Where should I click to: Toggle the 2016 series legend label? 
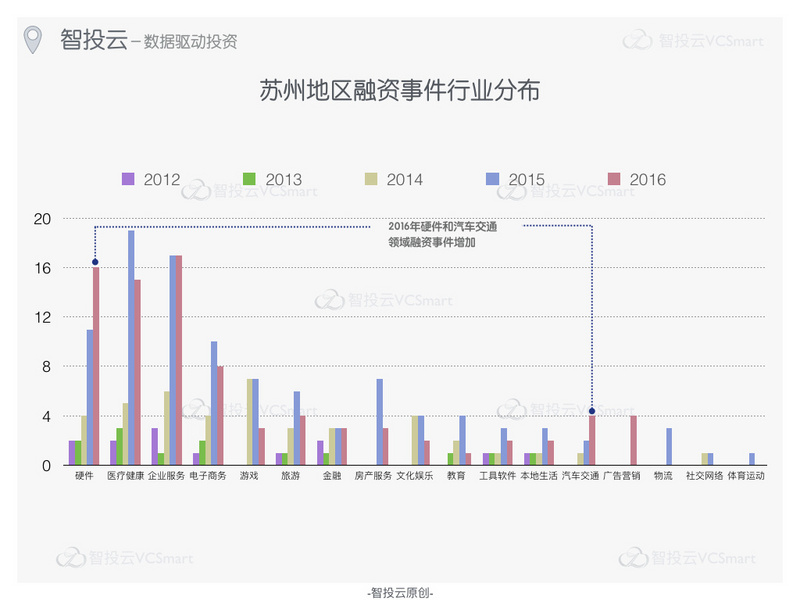point(648,180)
